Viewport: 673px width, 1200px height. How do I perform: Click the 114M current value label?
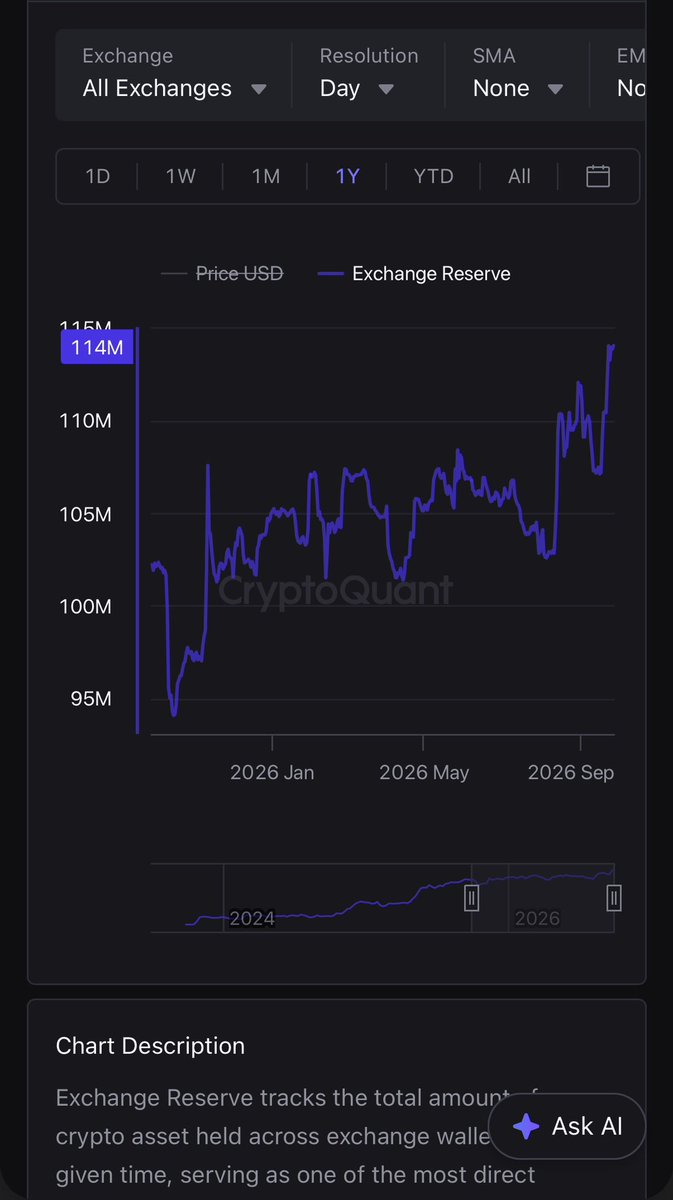[97, 347]
